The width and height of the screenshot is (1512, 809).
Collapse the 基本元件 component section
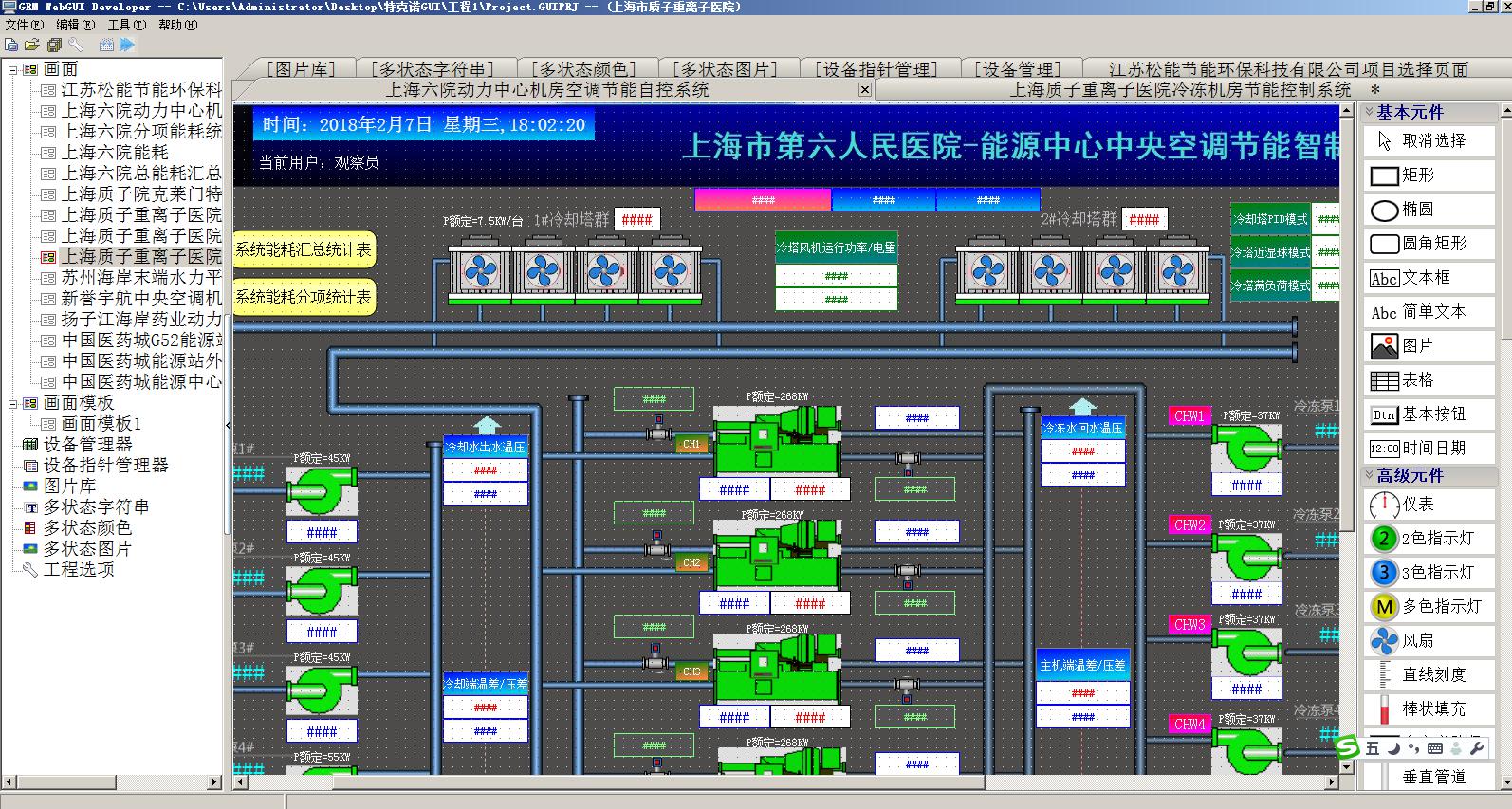point(1369,112)
